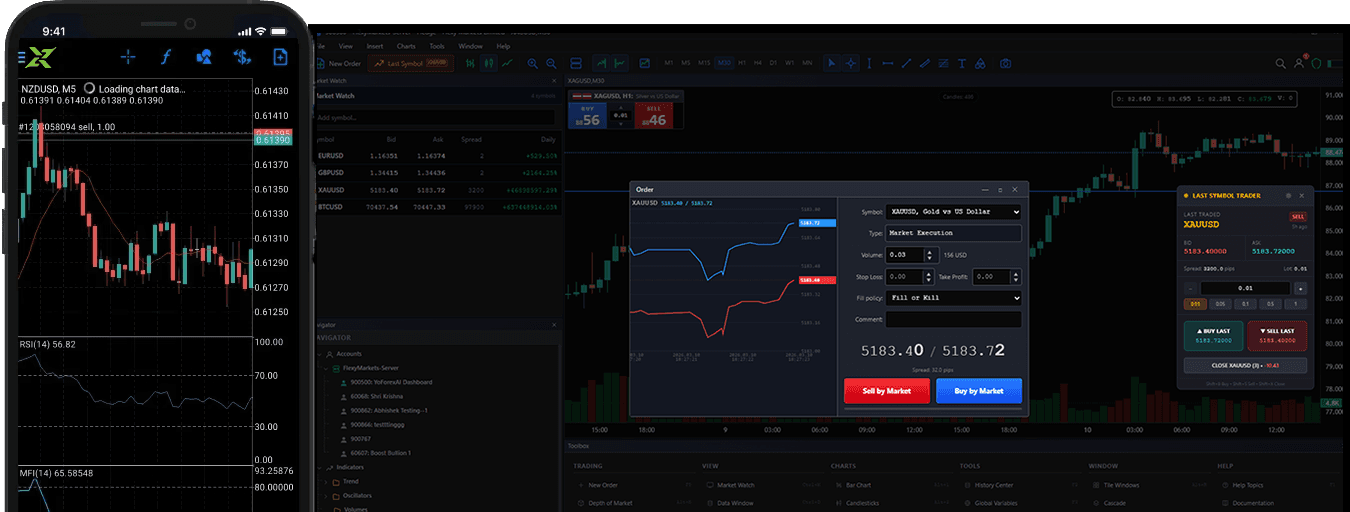Open the Insert menu
The image size is (1350, 512).
(x=375, y=46)
